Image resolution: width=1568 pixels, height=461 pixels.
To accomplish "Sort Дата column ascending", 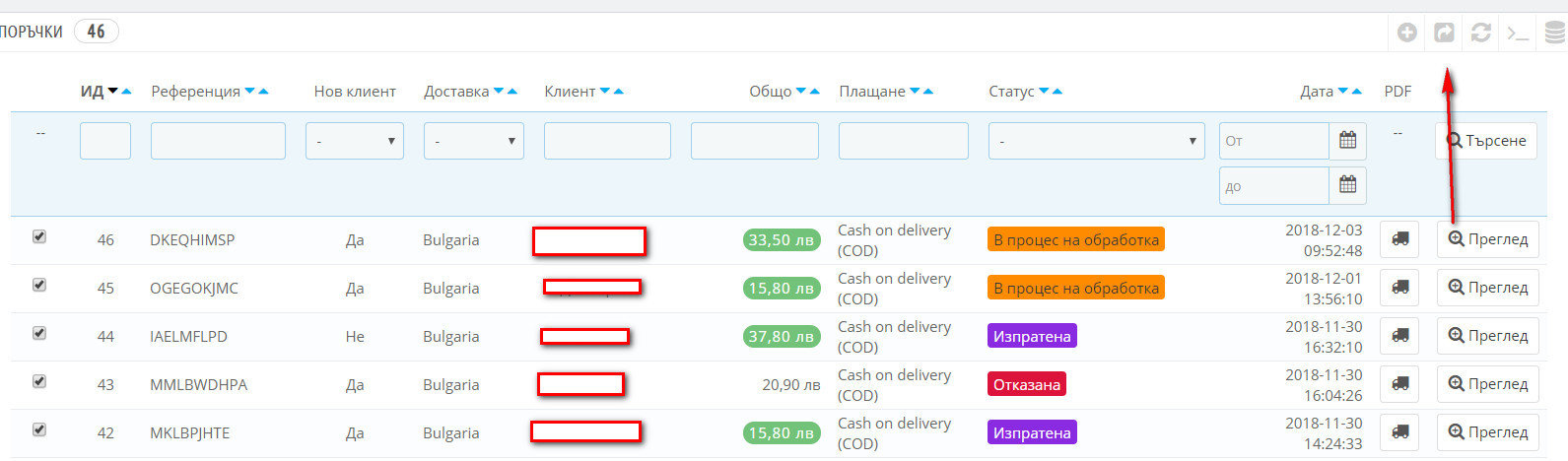I will click(x=1356, y=92).
